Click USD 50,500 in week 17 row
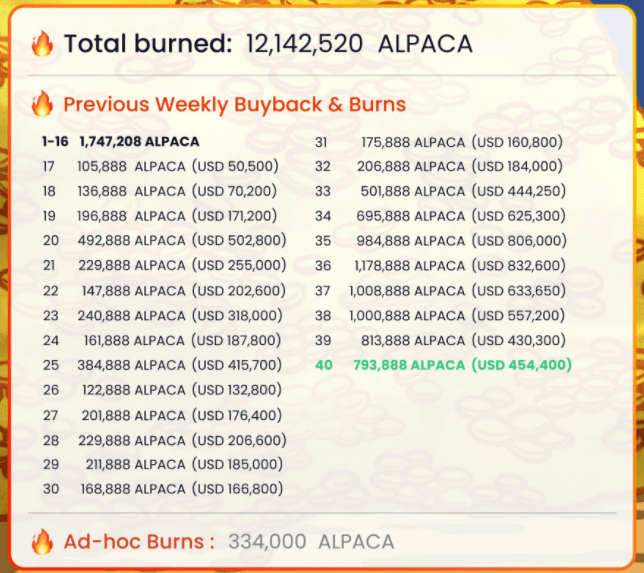This screenshot has width=644, height=573. point(235,166)
